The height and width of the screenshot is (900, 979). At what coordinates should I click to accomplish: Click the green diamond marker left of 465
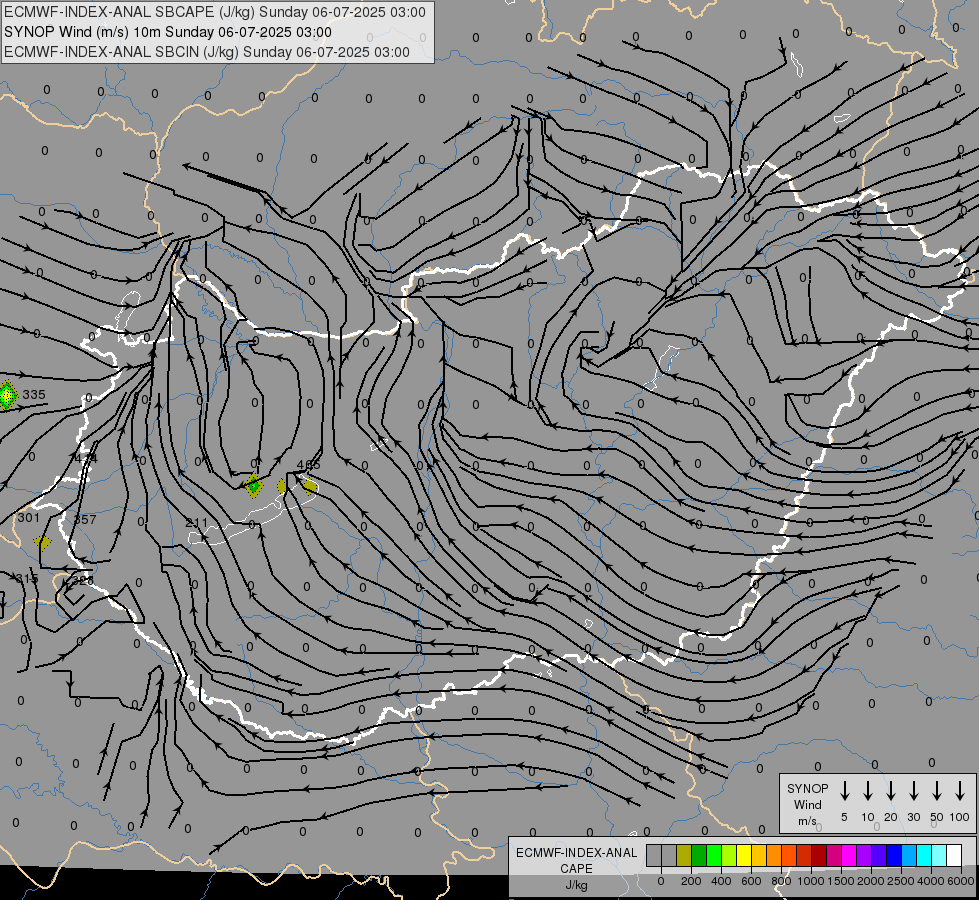point(253,485)
